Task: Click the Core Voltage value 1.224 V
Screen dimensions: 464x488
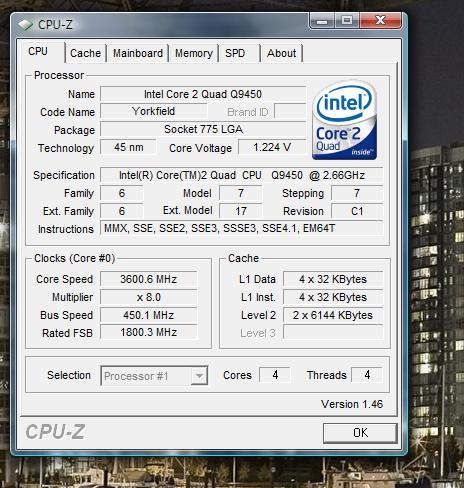Action: pos(272,147)
